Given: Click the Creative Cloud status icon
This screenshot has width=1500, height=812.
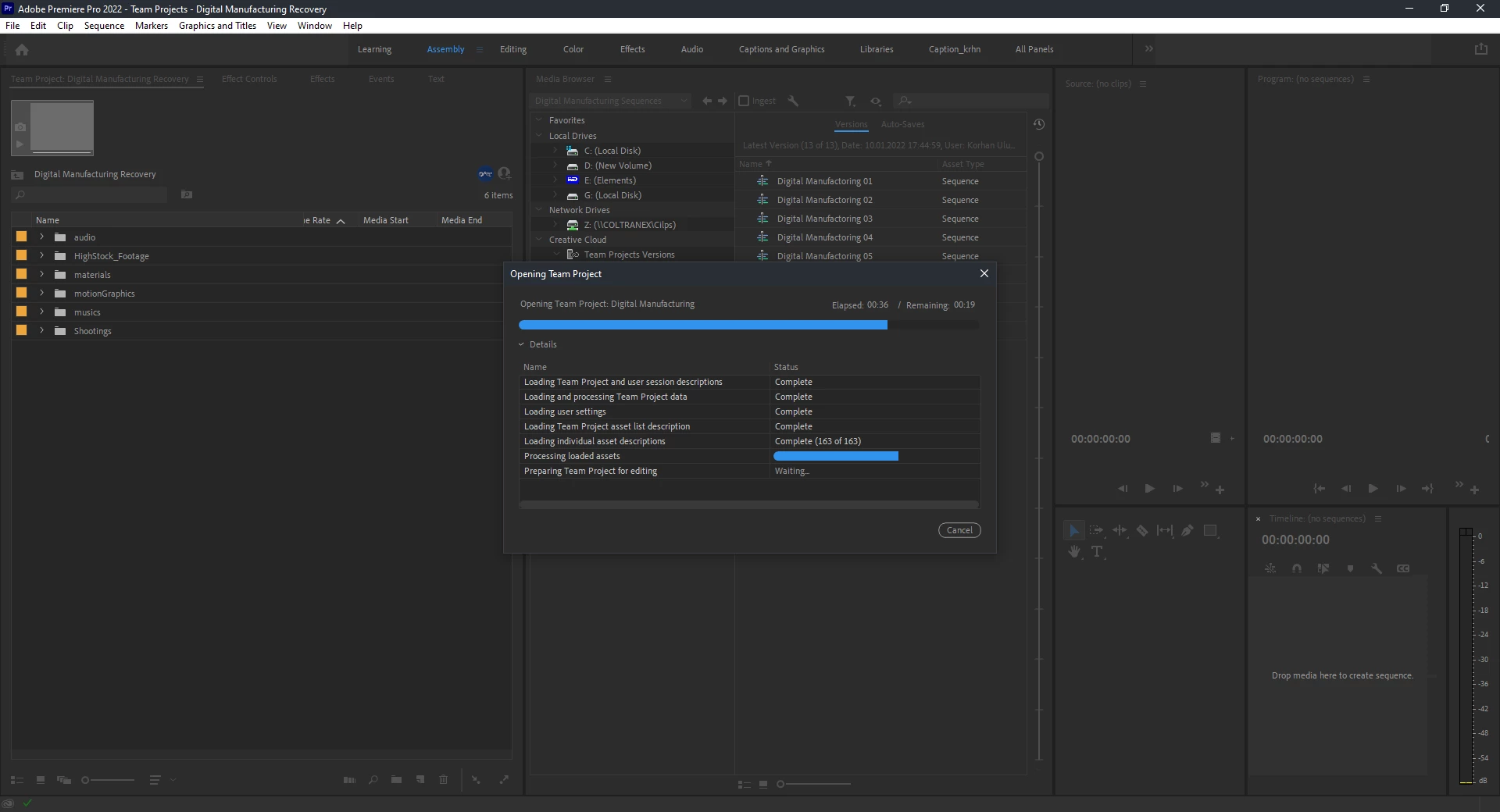Looking at the screenshot, I should pos(8,803).
